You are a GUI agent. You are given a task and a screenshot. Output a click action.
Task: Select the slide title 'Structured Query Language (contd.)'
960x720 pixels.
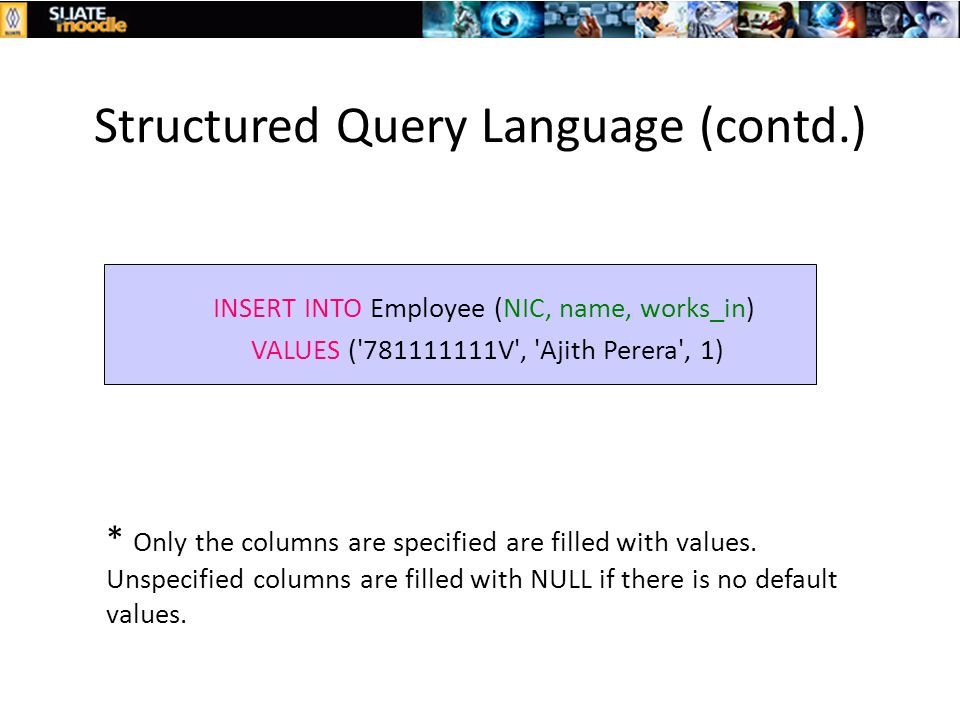pyautogui.click(x=479, y=127)
